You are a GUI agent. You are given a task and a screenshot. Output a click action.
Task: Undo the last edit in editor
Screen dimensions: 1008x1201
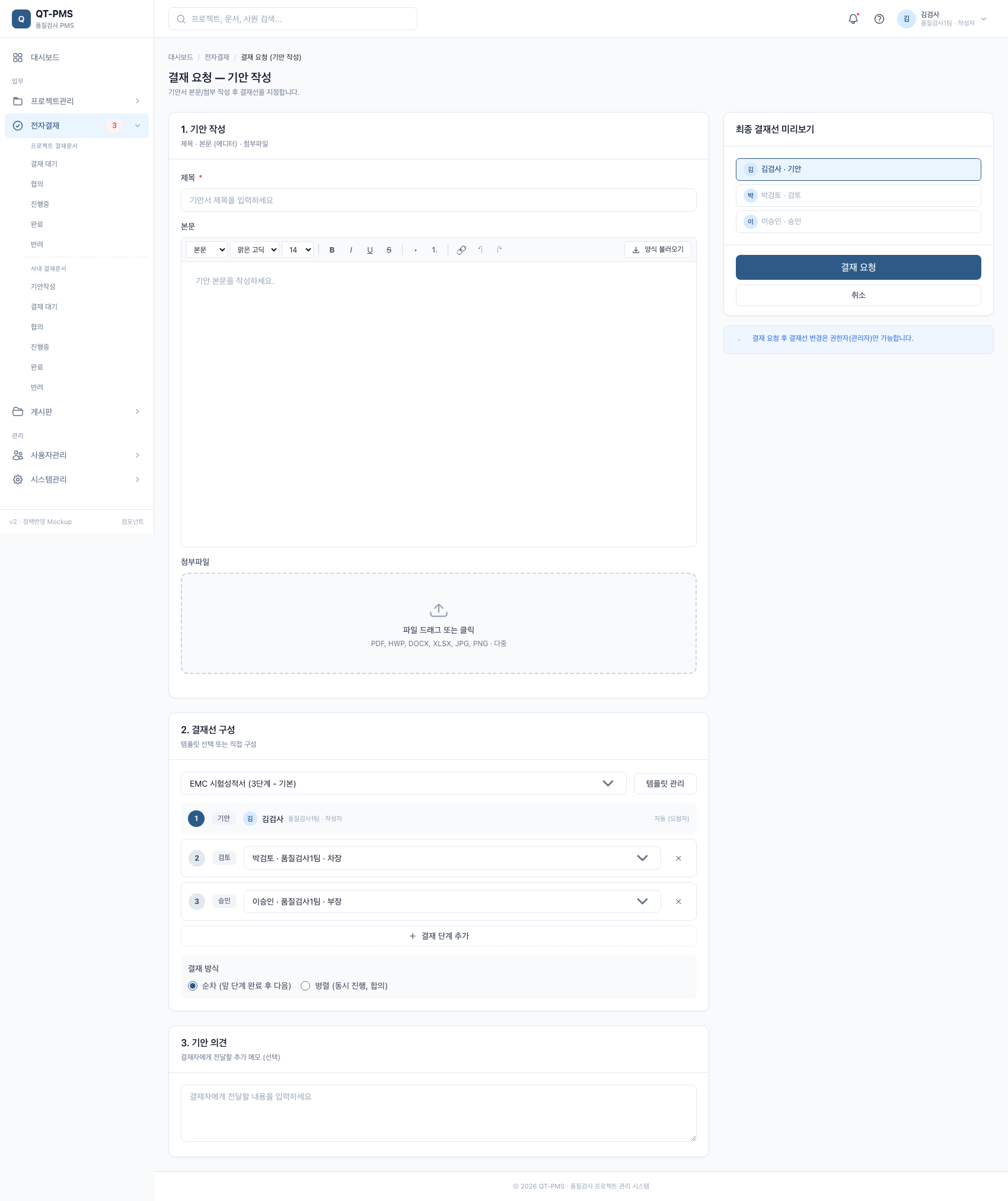480,250
